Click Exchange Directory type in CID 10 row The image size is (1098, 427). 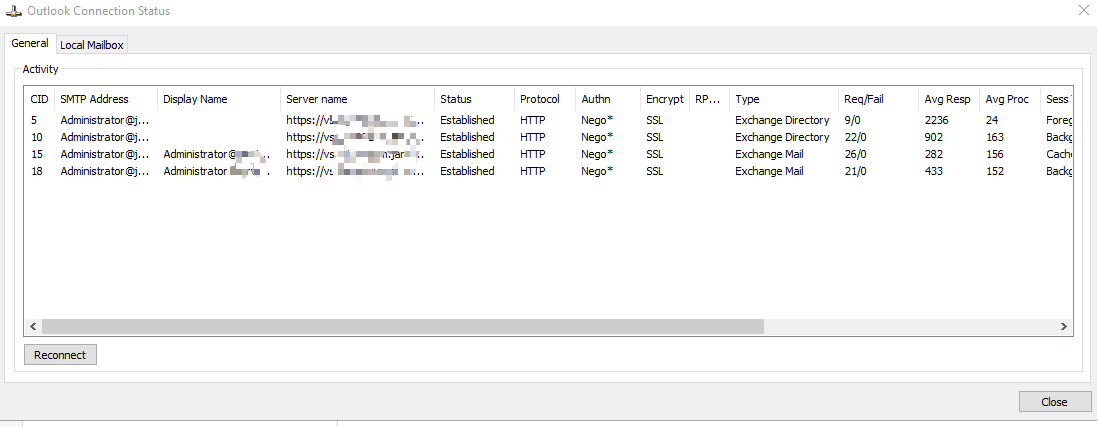tap(782, 137)
